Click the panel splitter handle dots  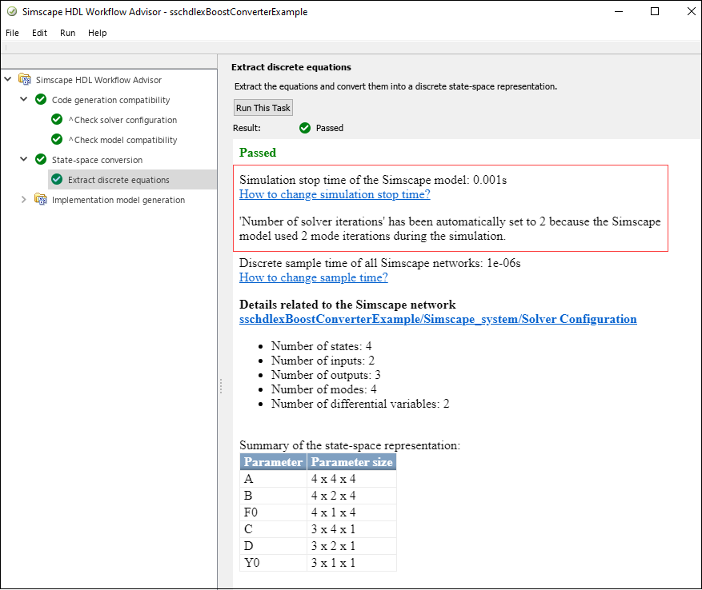tap(220, 386)
